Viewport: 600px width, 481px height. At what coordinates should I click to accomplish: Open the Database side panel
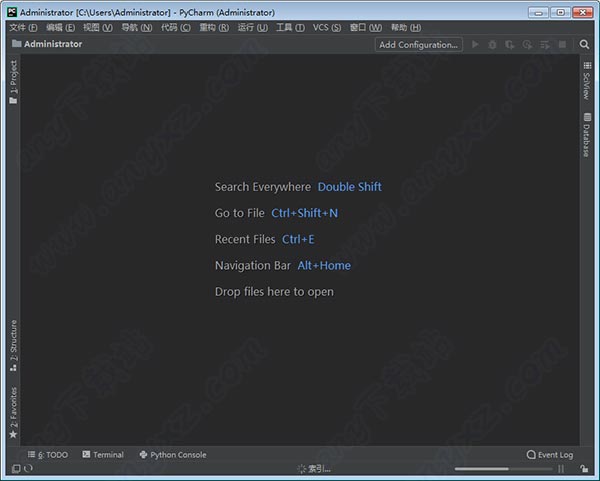(587, 135)
